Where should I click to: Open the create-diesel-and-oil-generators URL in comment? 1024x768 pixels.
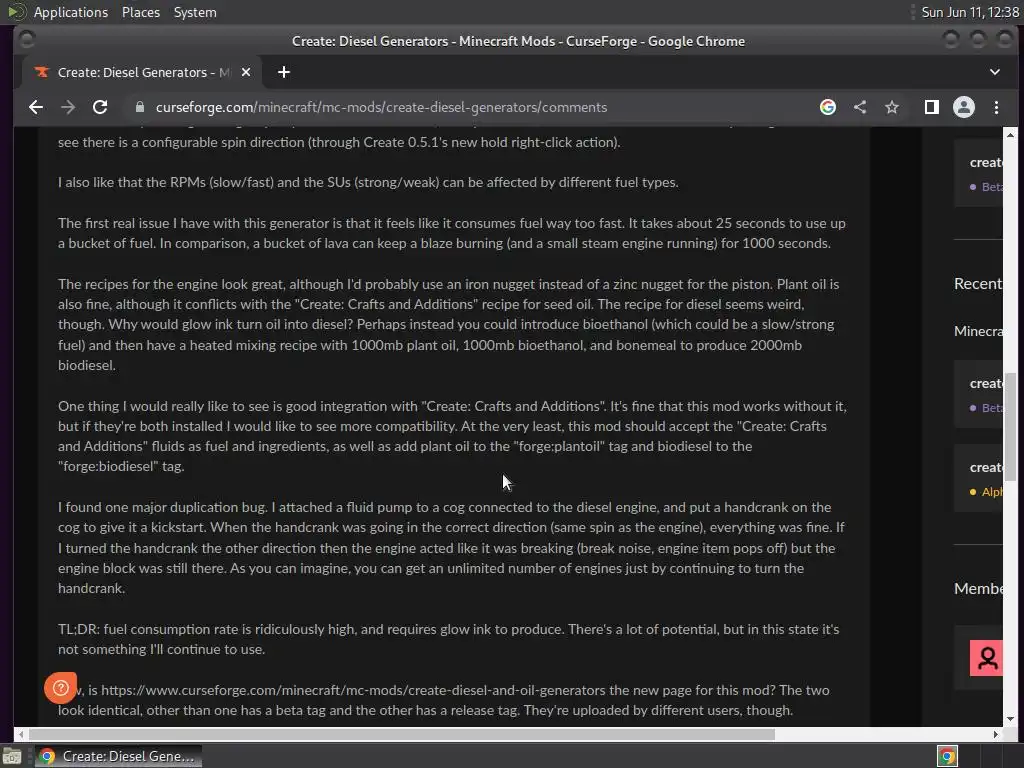coord(353,690)
